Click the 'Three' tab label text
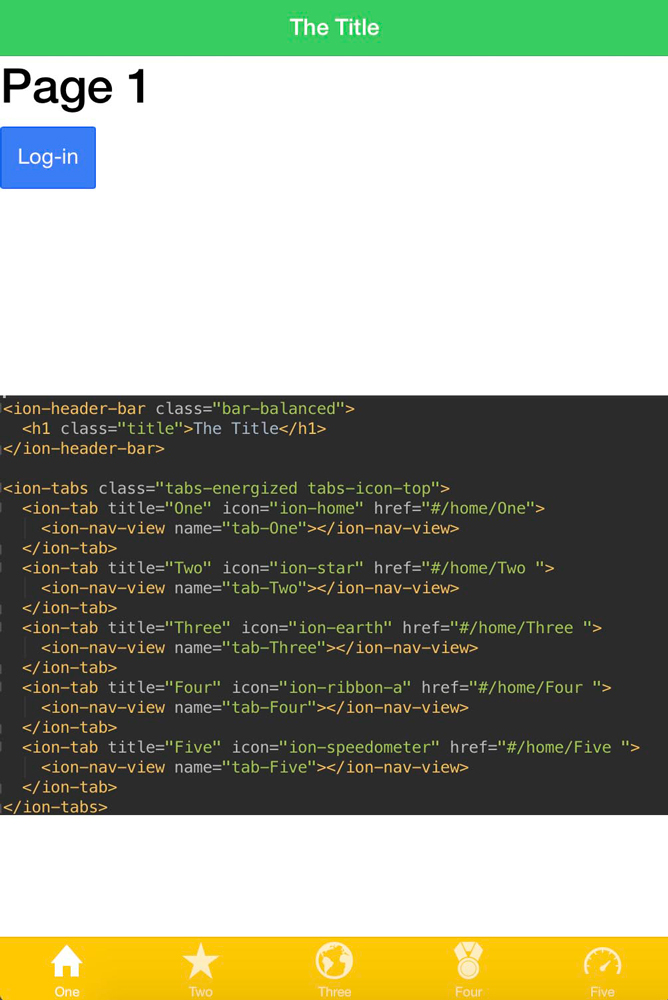This screenshot has height=1000, width=668. pos(334,992)
